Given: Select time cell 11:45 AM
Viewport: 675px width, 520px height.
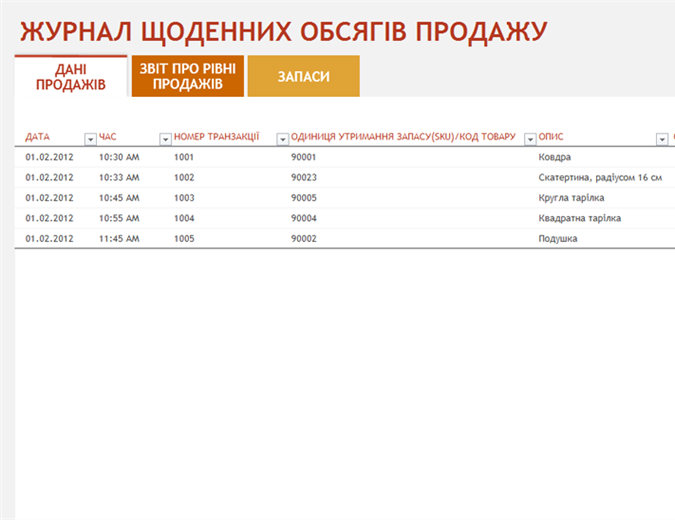Looking at the screenshot, I should tap(119, 238).
